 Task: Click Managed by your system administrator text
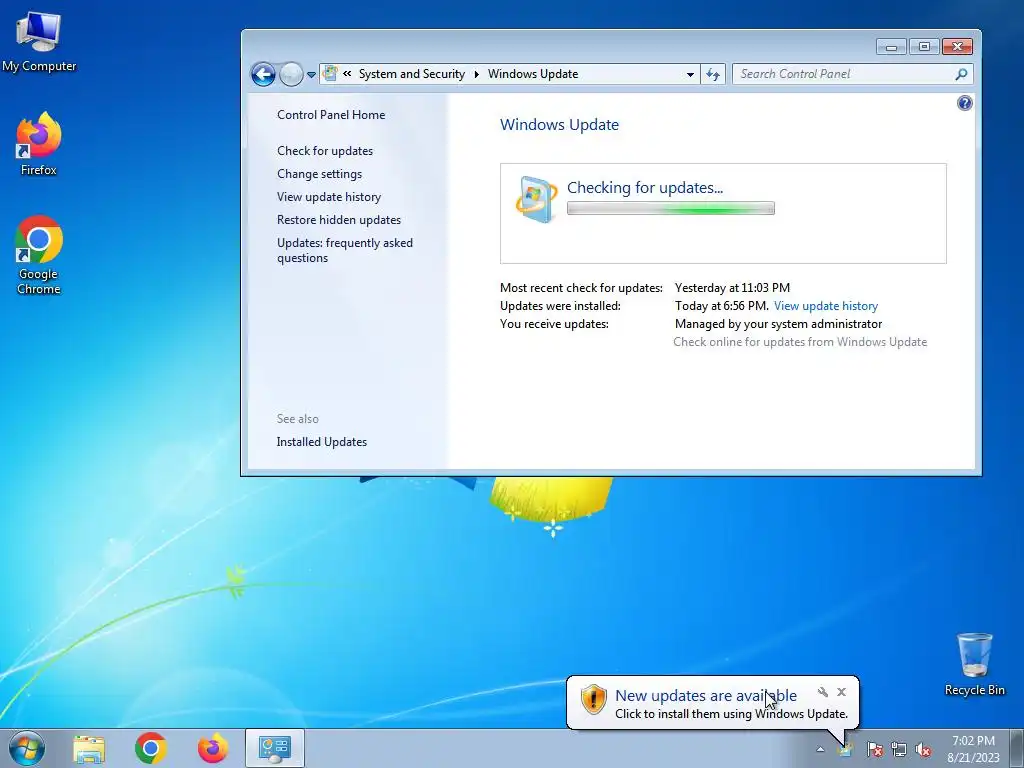(778, 324)
